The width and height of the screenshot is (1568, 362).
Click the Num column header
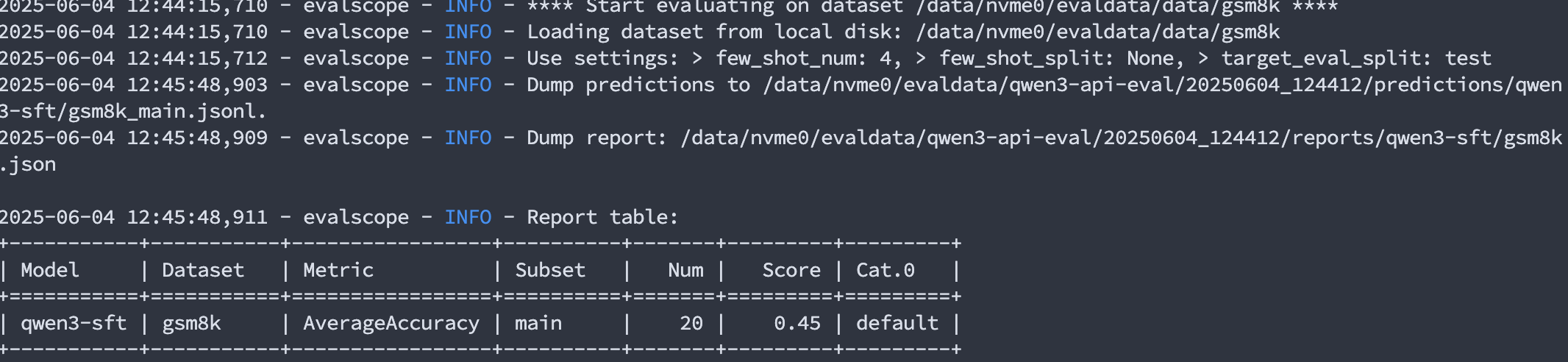click(685, 270)
